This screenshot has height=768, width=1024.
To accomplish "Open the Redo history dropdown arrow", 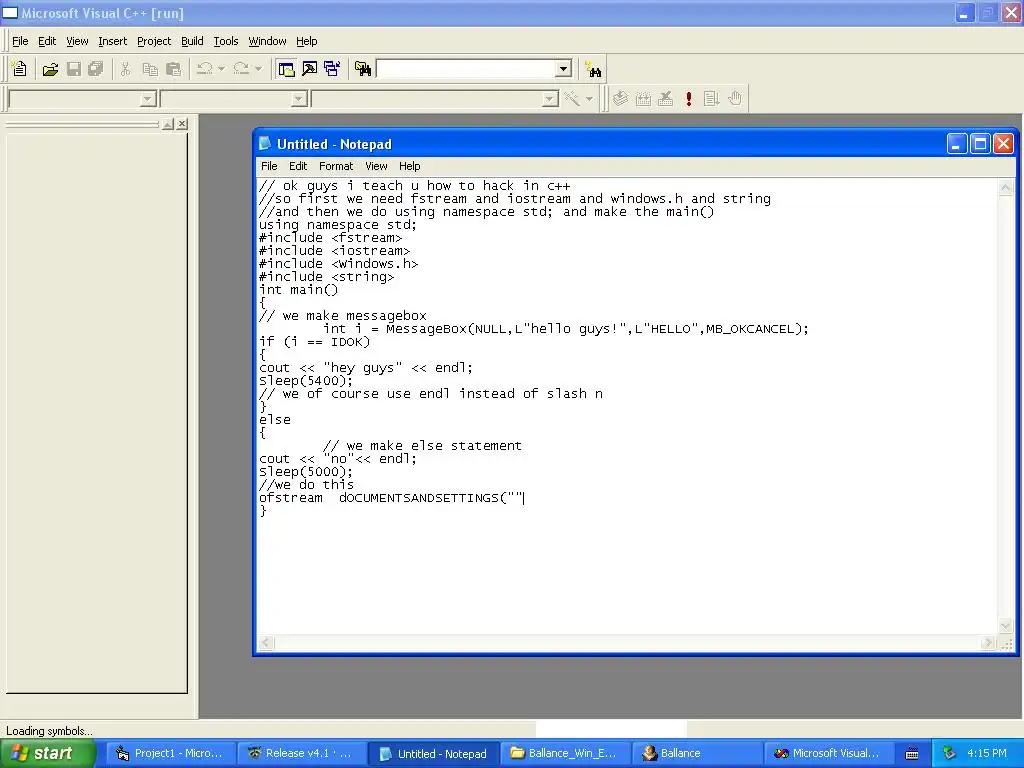I will click(x=259, y=69).
